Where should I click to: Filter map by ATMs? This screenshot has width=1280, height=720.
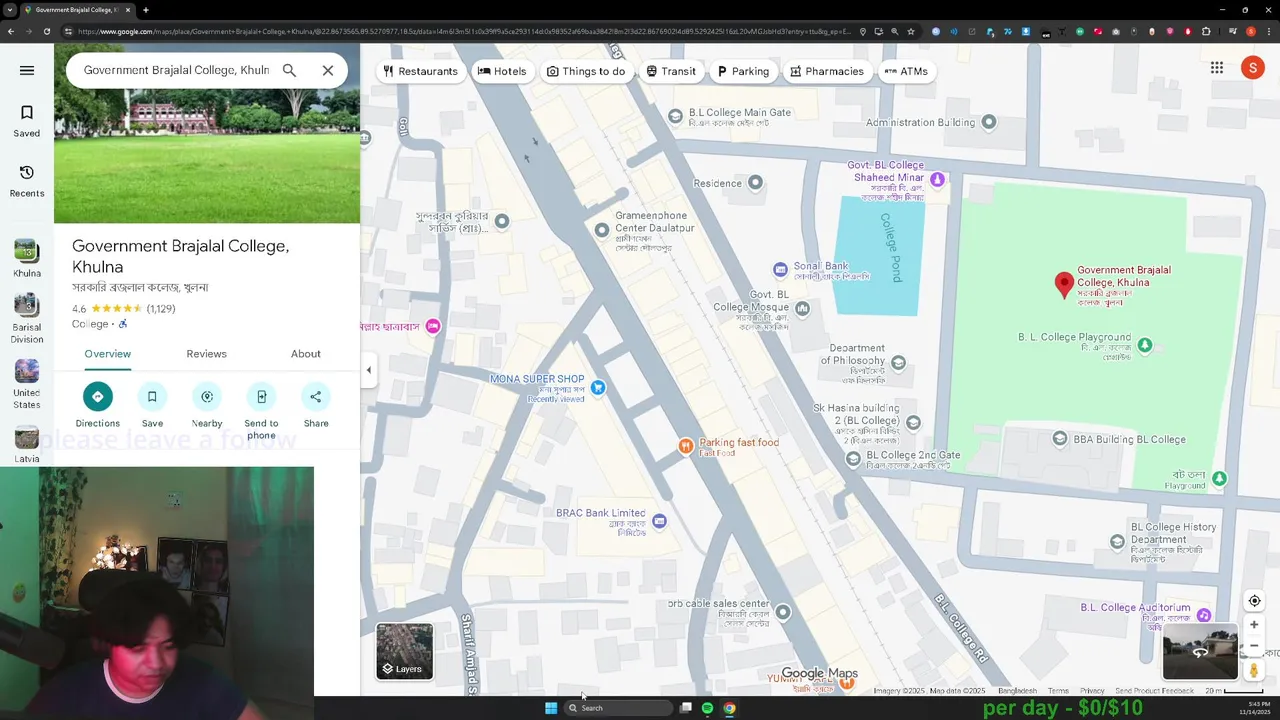[x=906, y=71]
